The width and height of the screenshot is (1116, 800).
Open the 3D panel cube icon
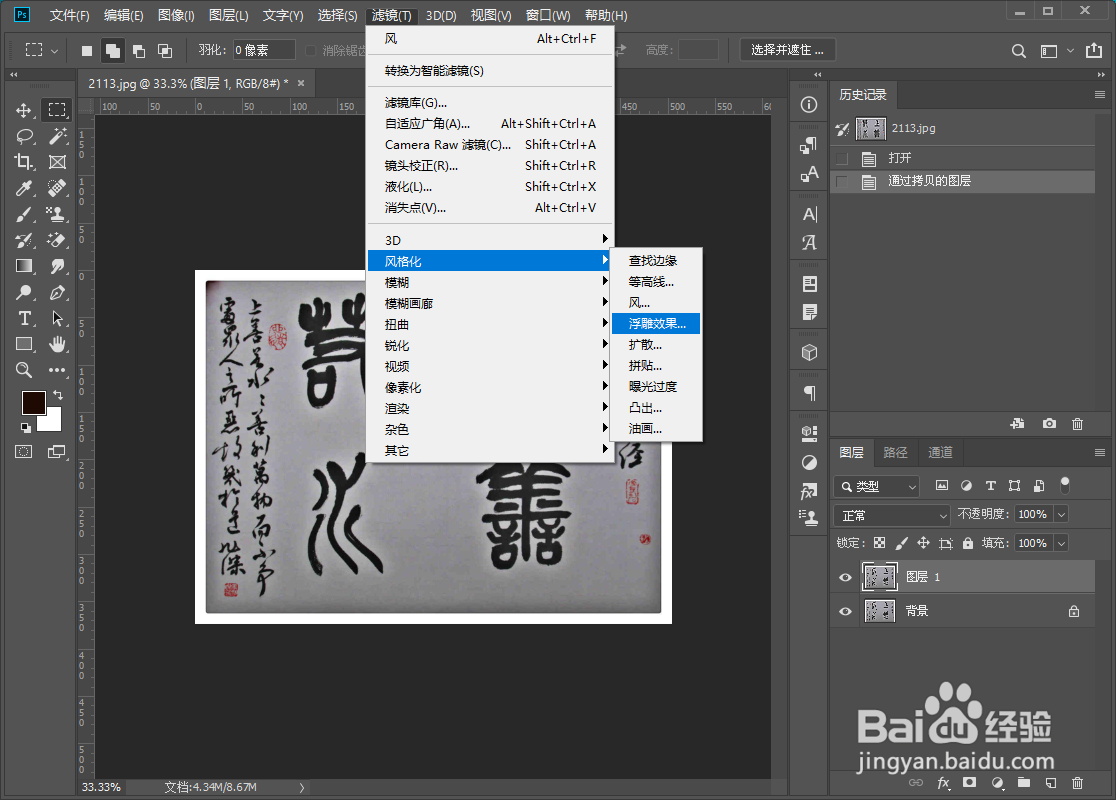tap(809, 352)
